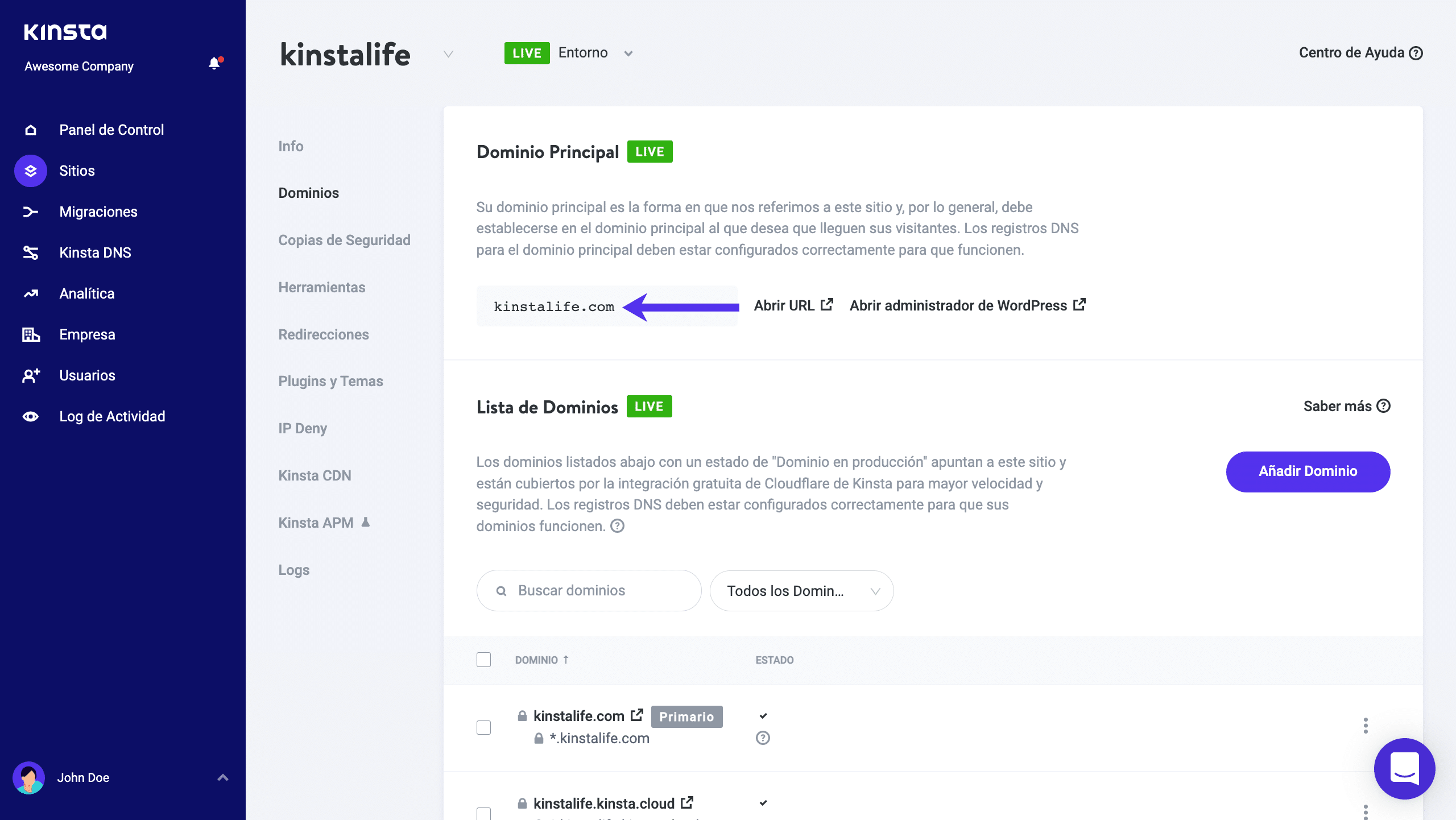The height and width of the screenshot is (820, 1456).
Task: Click the help icon beside Centro de Ayuda
Action: (1416, 53)
